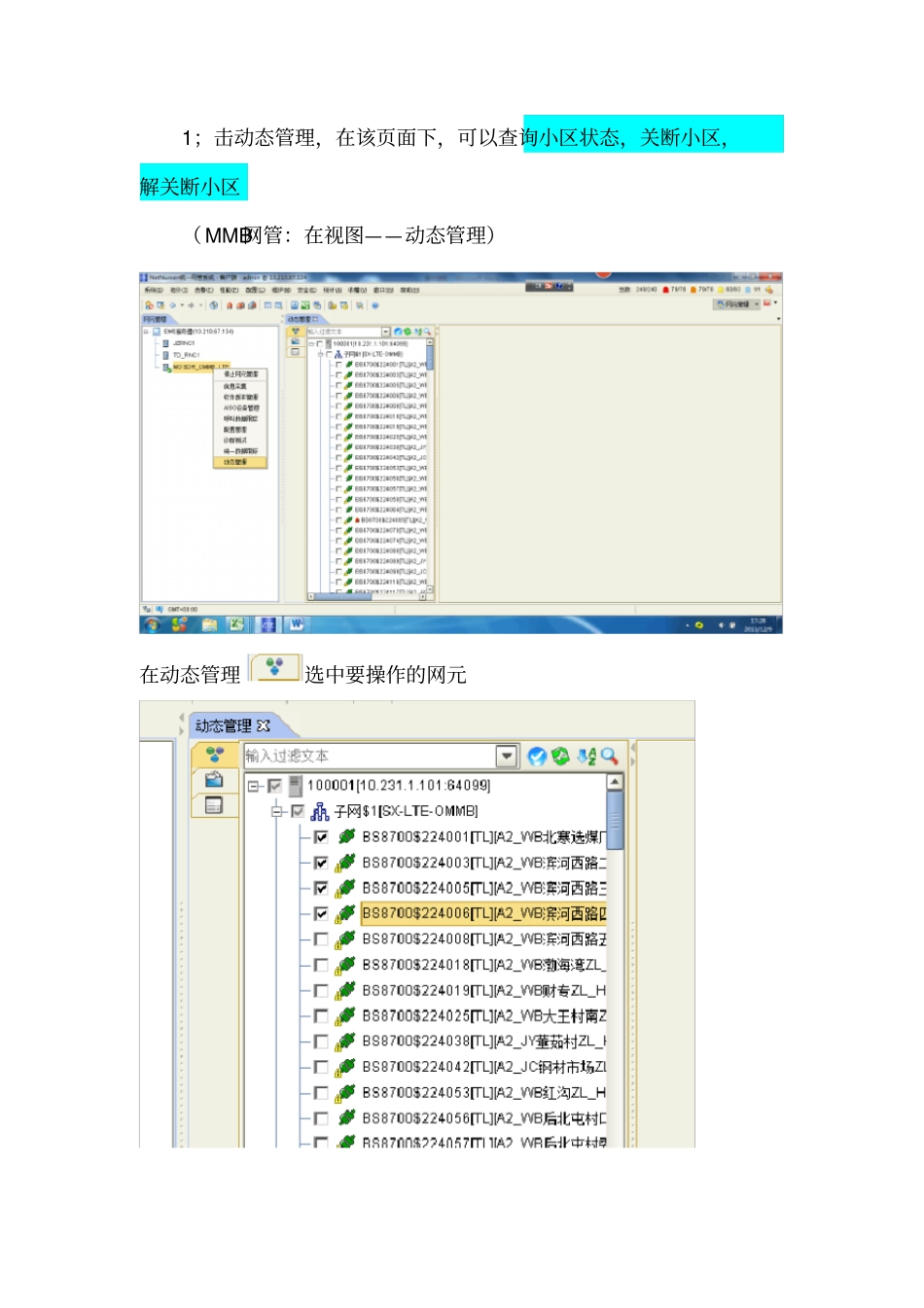Select row BS8700$224042[TL][A2_JC钢材市场

483,1067
